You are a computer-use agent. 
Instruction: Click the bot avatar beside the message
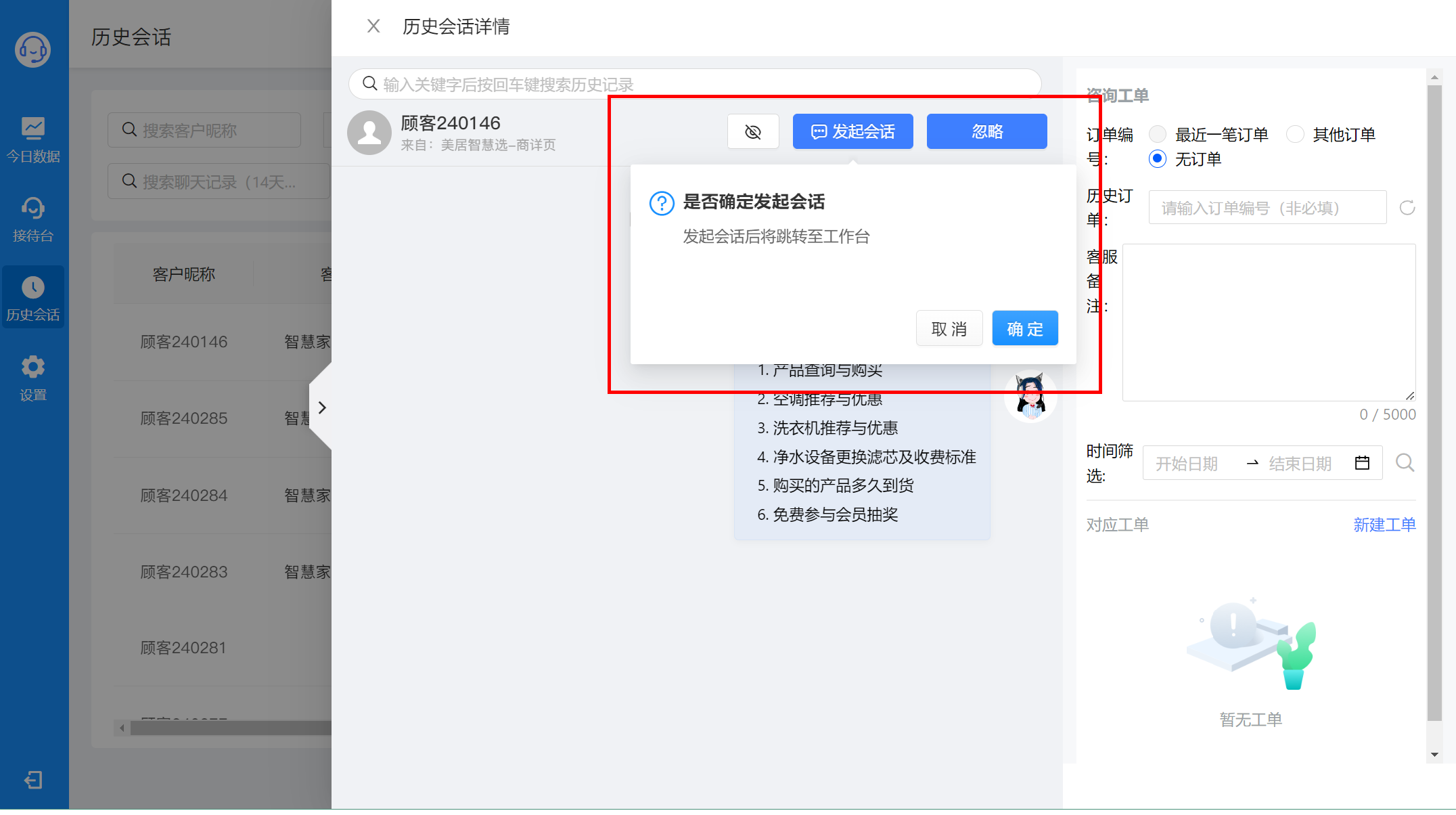pyautogui.click(x=1030, y=395)
